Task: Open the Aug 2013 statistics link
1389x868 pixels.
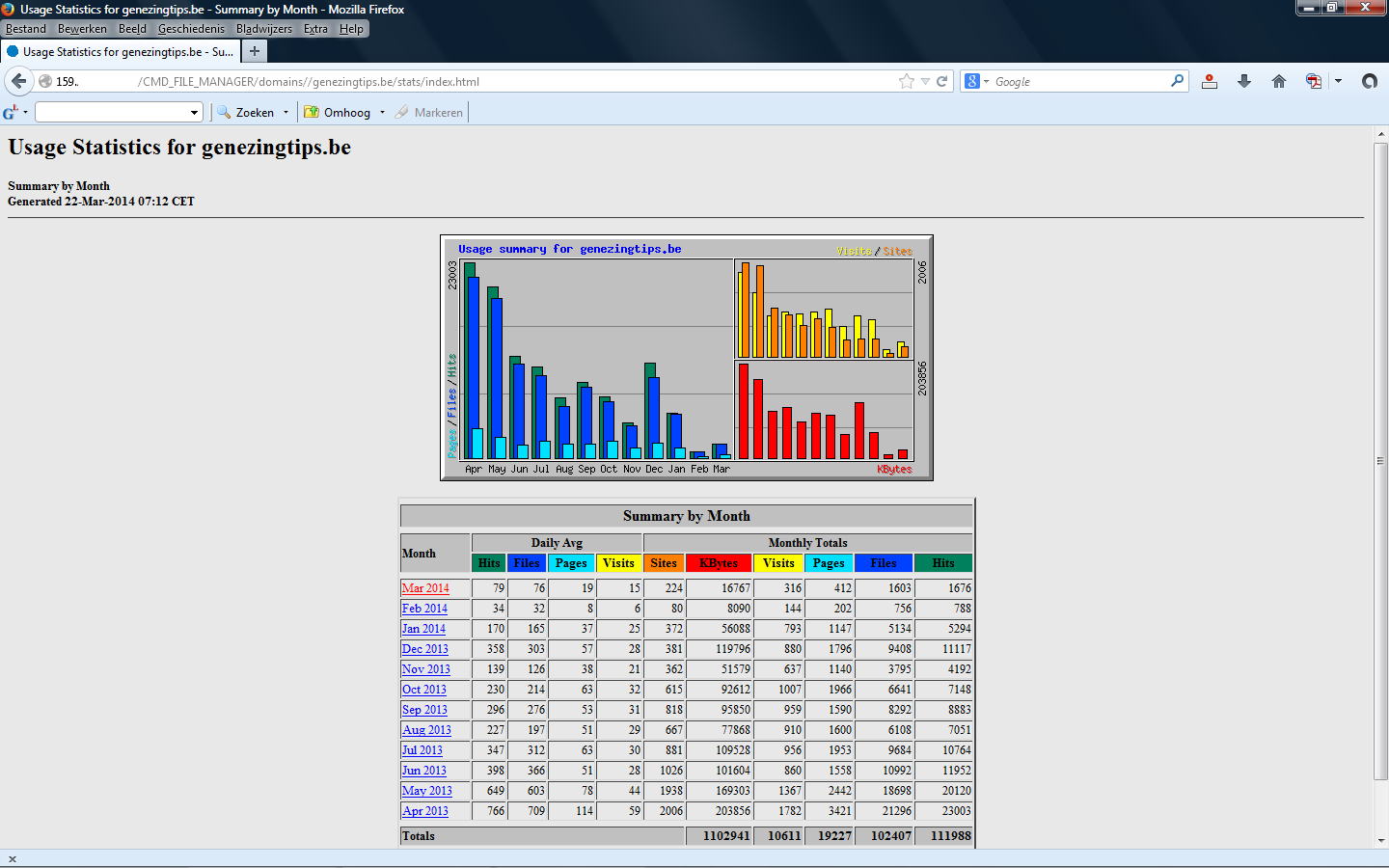Action: click(426, 730)
